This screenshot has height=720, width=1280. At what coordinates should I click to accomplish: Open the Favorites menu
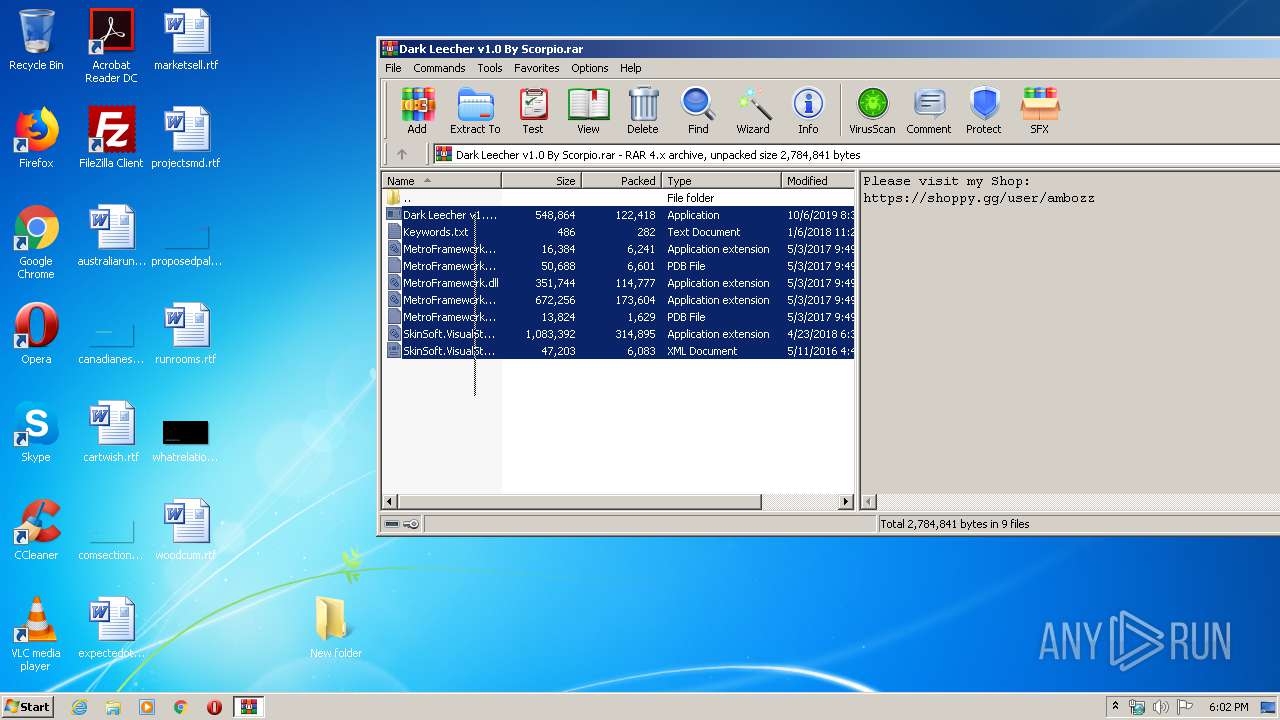537,68
